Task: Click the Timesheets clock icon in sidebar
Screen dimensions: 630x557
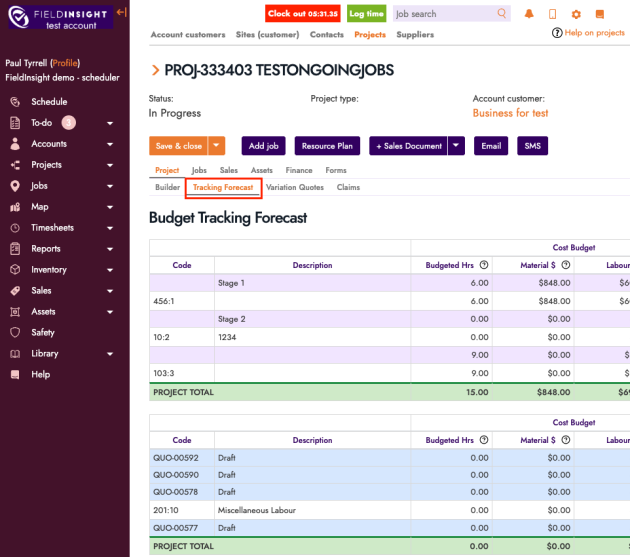Action: coord(15,228)
